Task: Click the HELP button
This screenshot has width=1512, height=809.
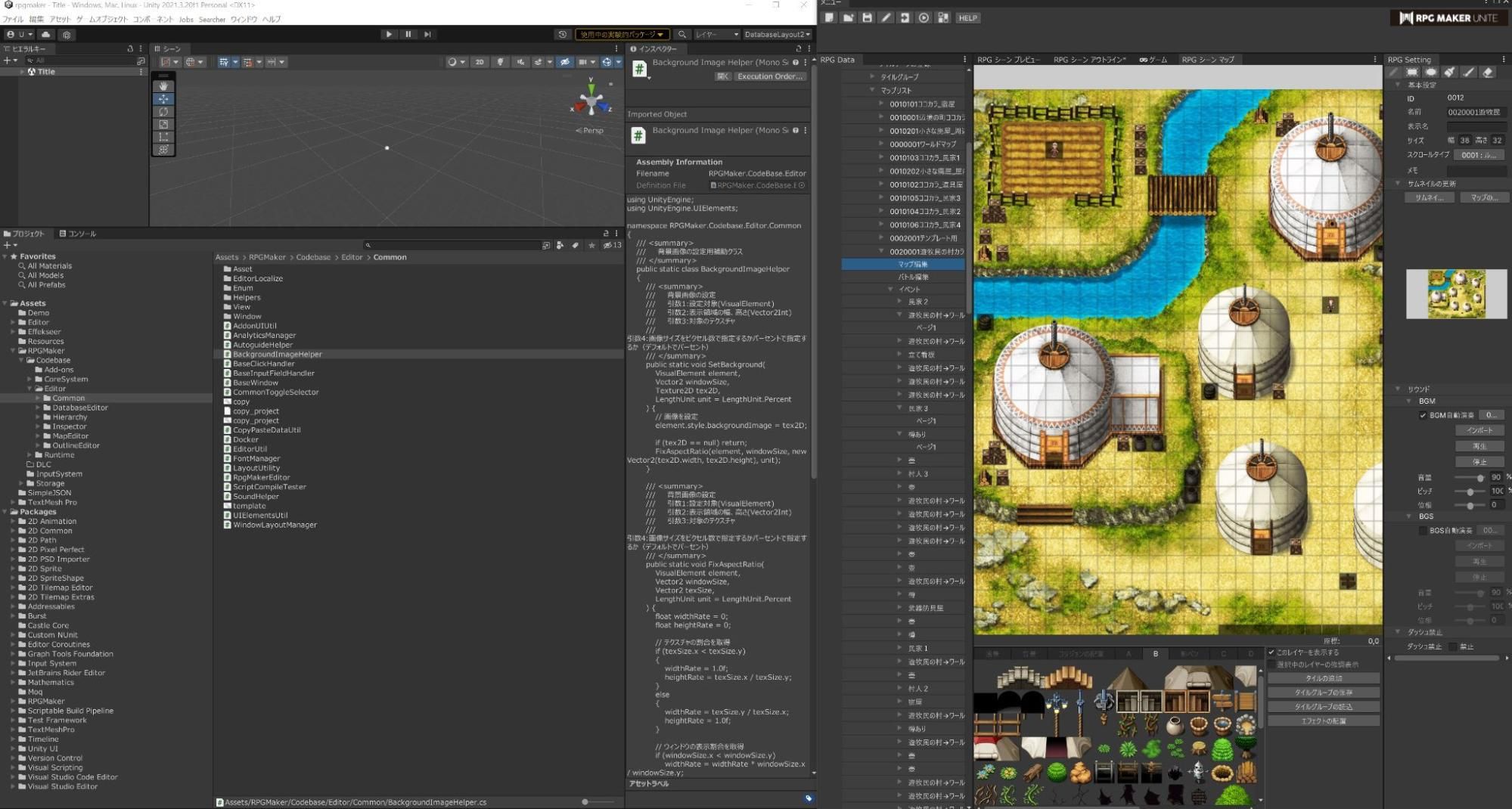Action: (x=967, y=18)
